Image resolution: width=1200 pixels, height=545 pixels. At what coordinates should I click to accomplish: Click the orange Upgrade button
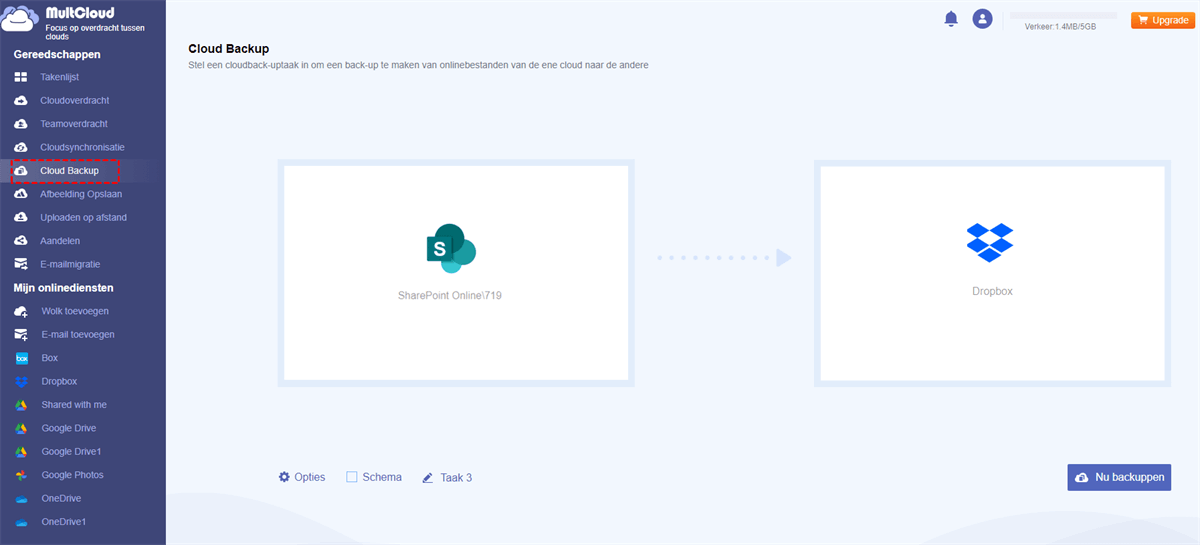tap(1162, 20)
